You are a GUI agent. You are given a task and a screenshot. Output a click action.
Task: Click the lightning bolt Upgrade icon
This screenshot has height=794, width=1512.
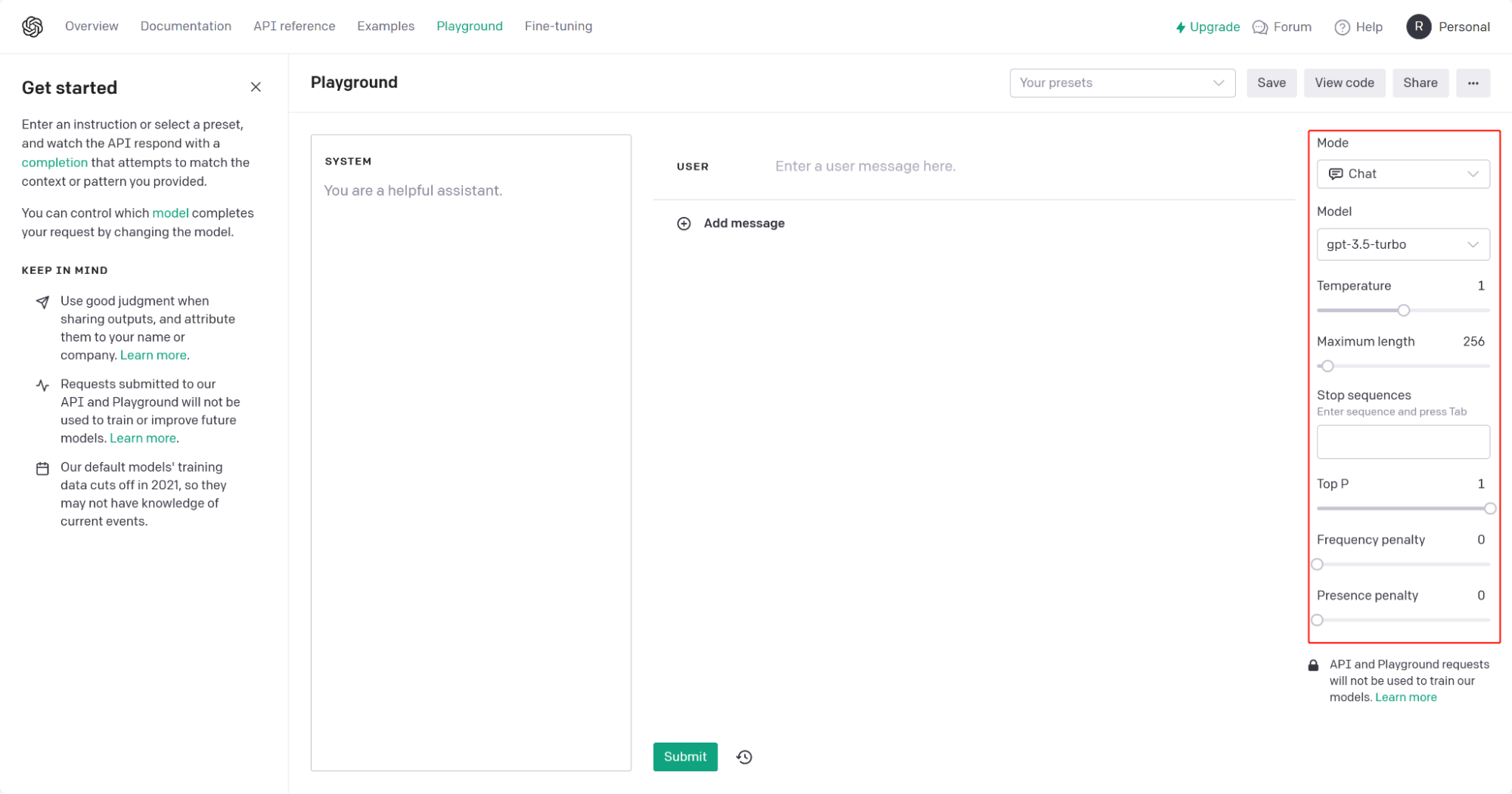[x=1180, y=27]
